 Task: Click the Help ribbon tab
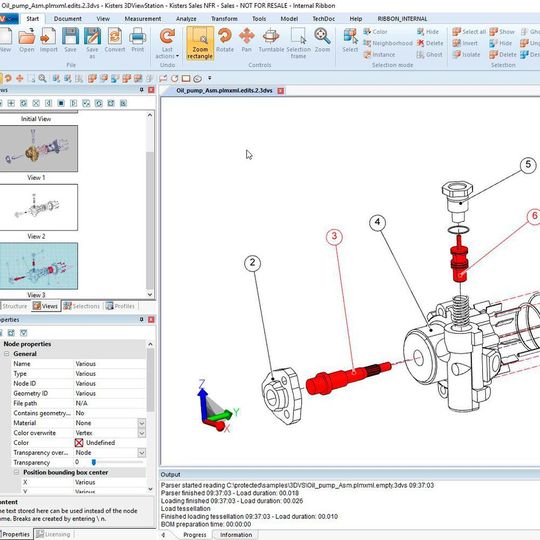356,19
